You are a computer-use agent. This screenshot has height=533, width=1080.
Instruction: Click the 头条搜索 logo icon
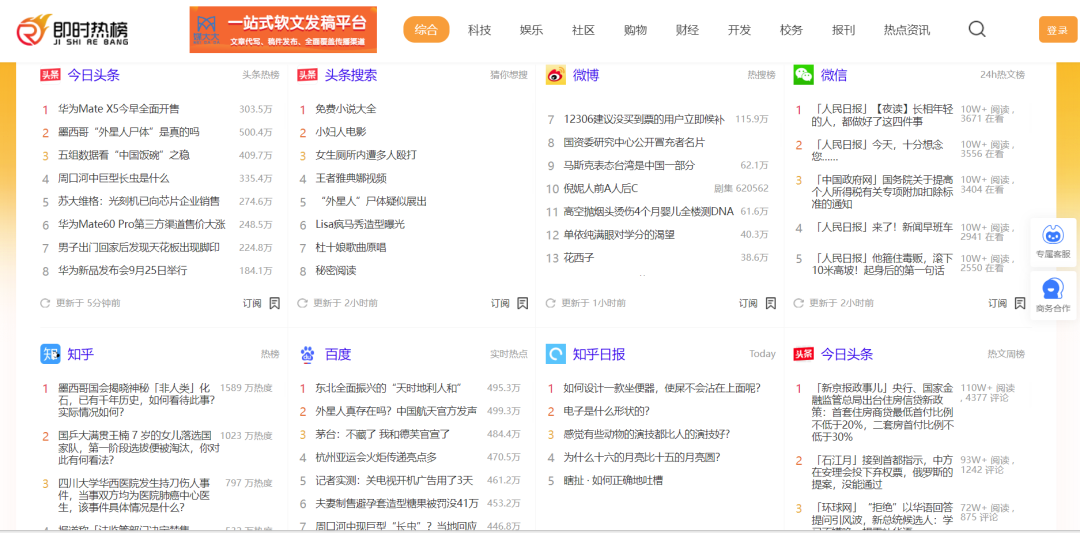pos(307,75)
